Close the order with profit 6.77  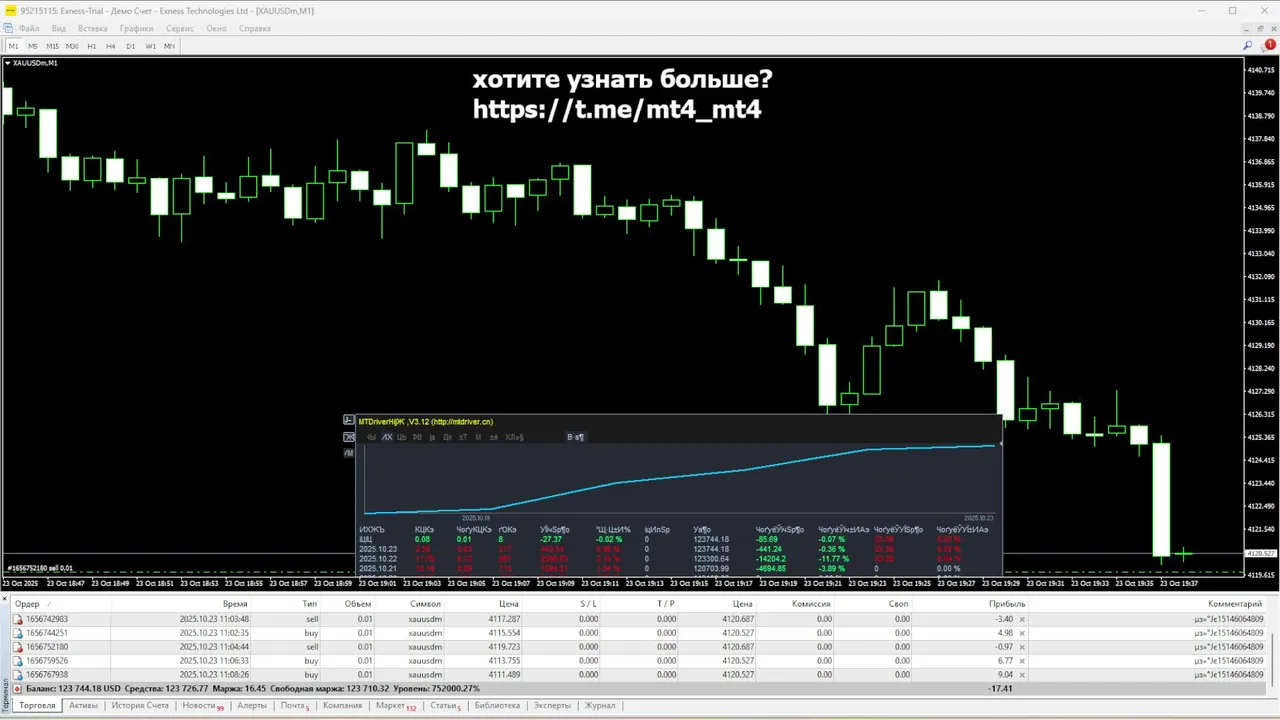[x=1021, y=662]
